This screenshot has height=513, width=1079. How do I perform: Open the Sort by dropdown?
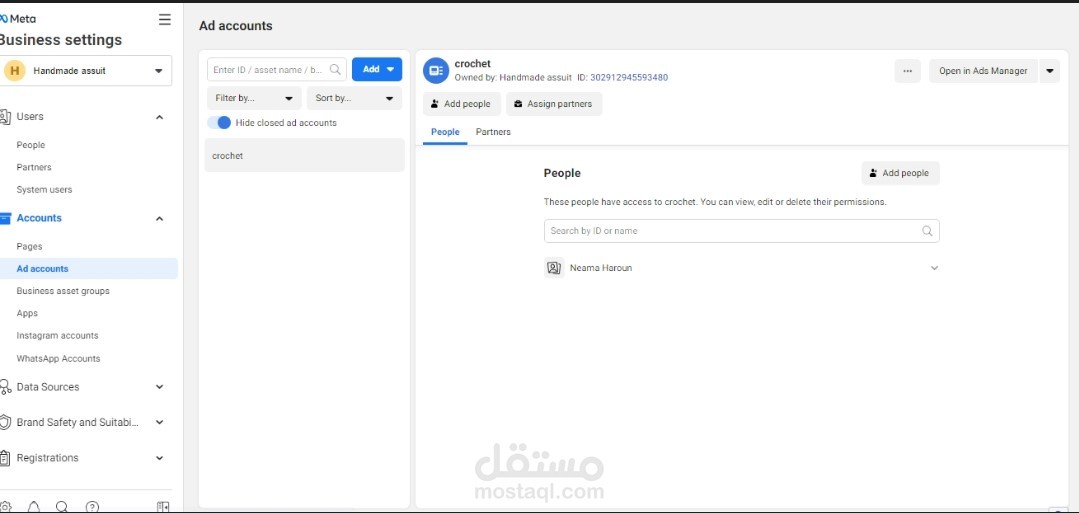coord(354,98)
